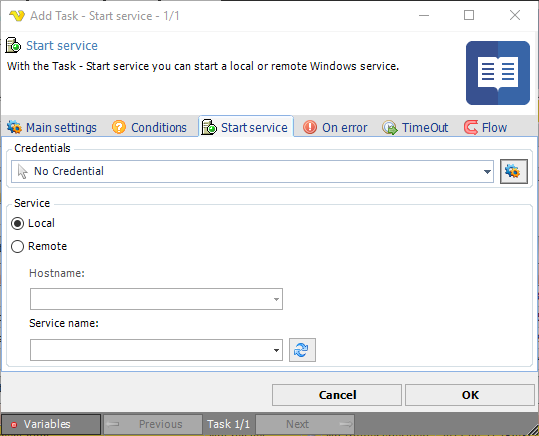Switch to Main settings tab
Screen dimensions: 539x436
[52, 128]
